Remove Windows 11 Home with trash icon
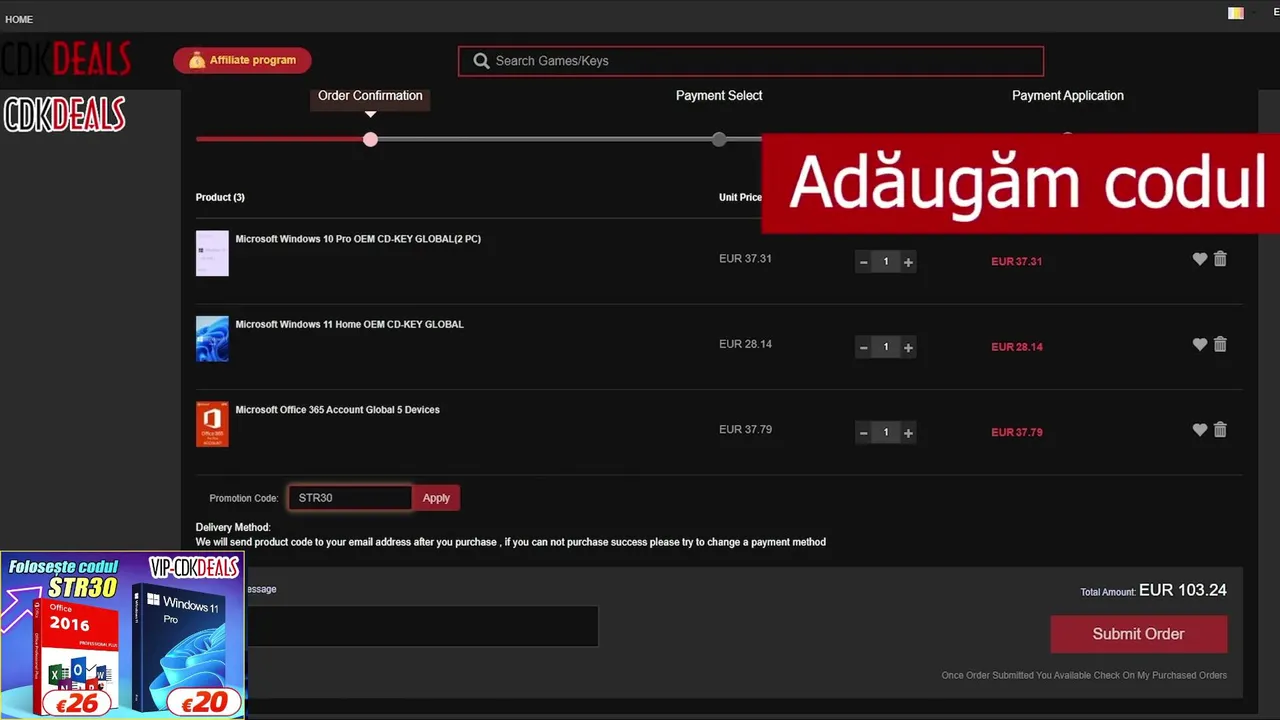The width and height of the screenshot is (1280, 720). (1220, 344)
